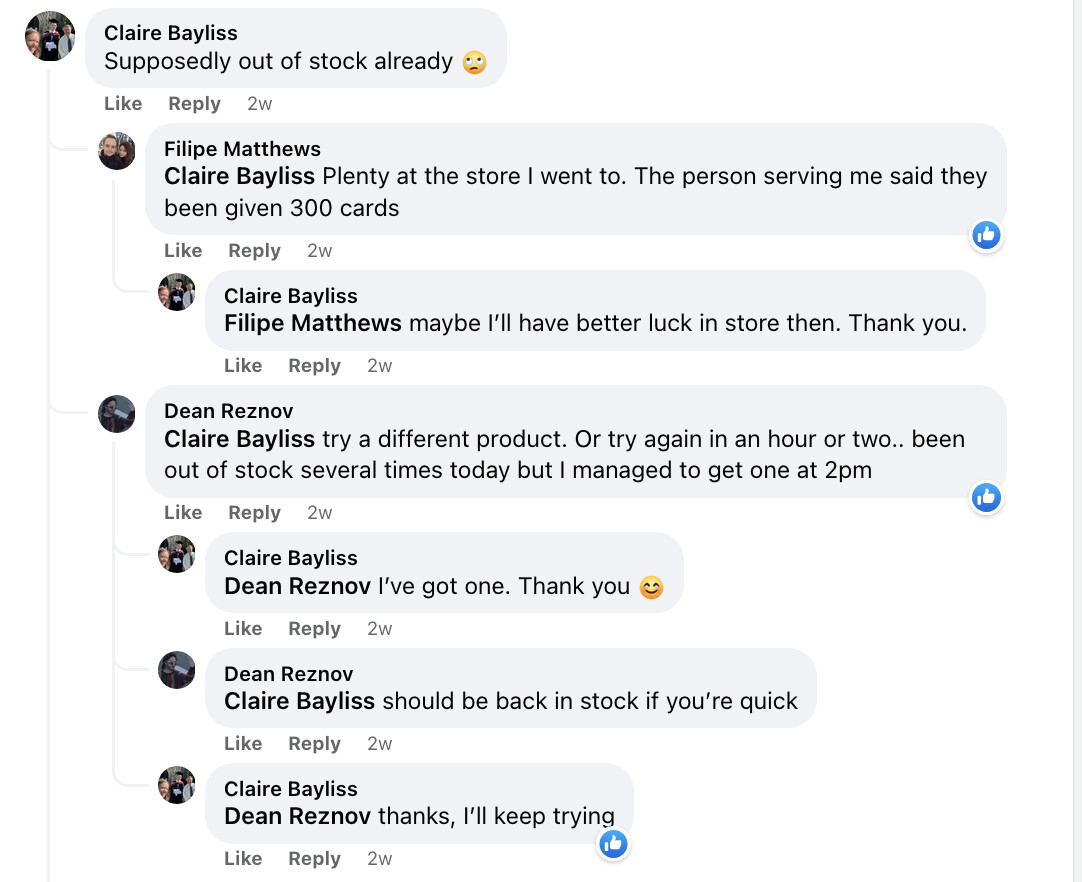Click Dean's avatar beside "back in stock" reply
The width and height of the screenshot is (1082, 882).
[177, 670]
